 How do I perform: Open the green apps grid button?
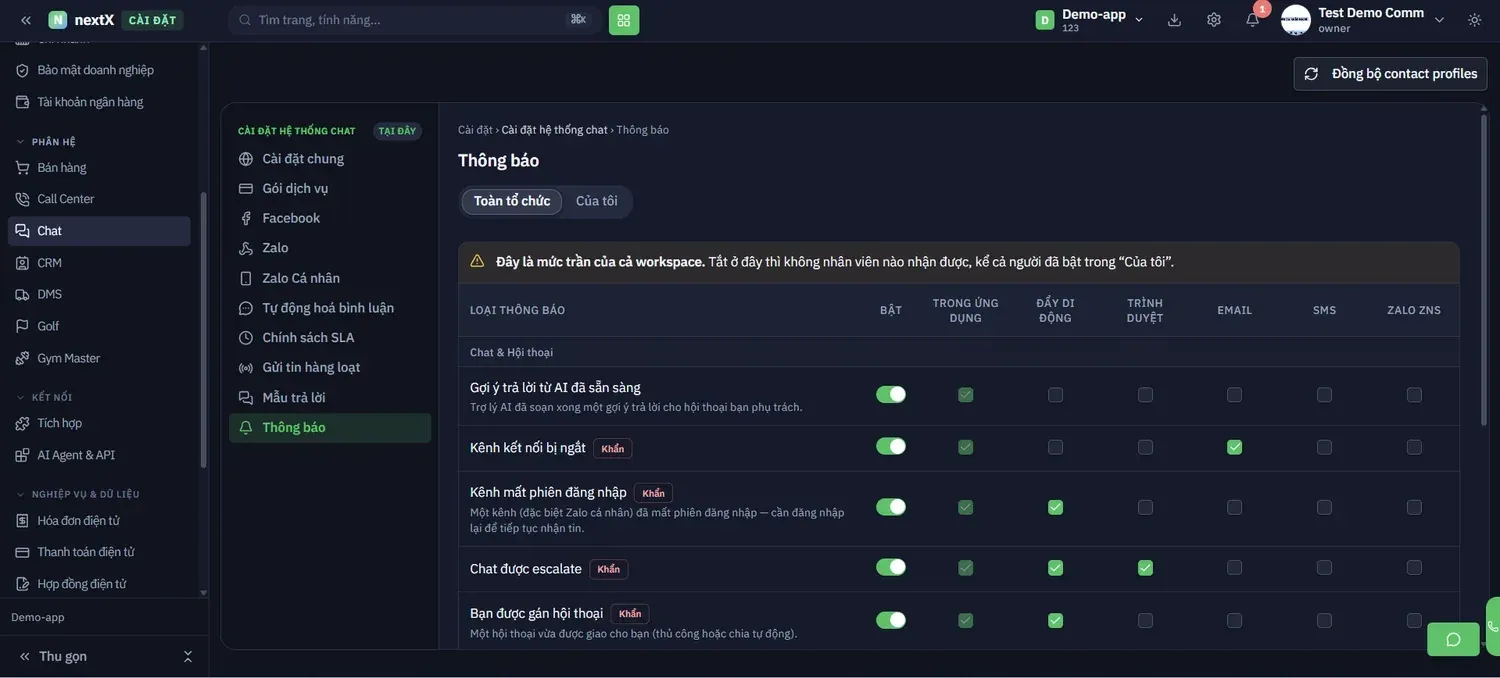pyautogui.click(x=624, y=20)
